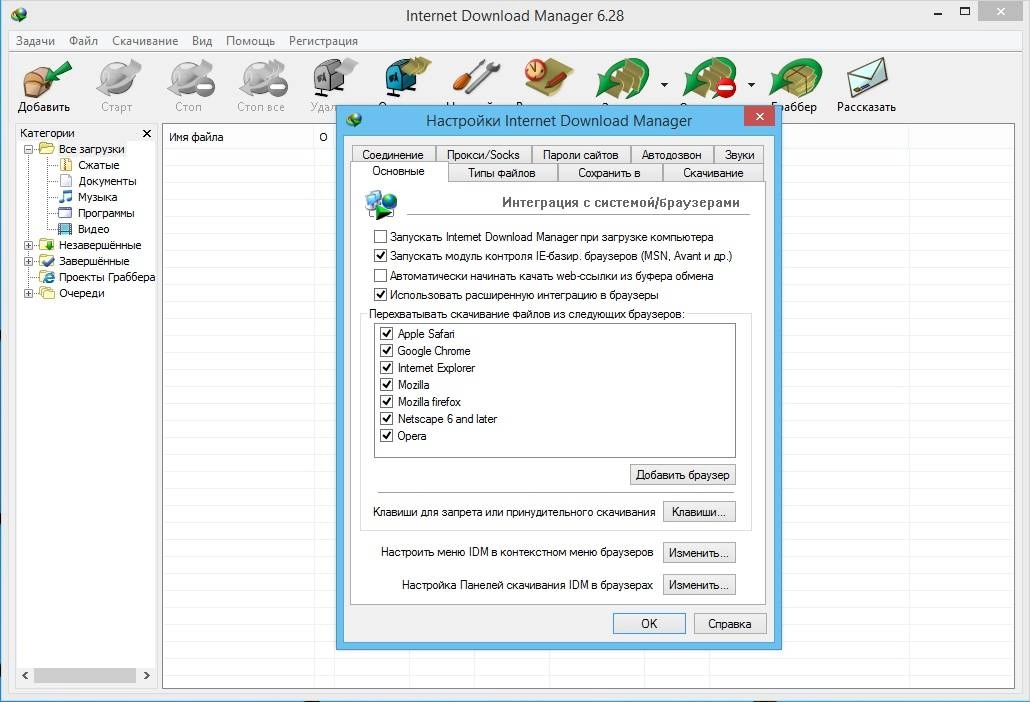Click the Стоп toolbar icon
This screenshot has width=1030, height=702.
click(x=190, y=79)
